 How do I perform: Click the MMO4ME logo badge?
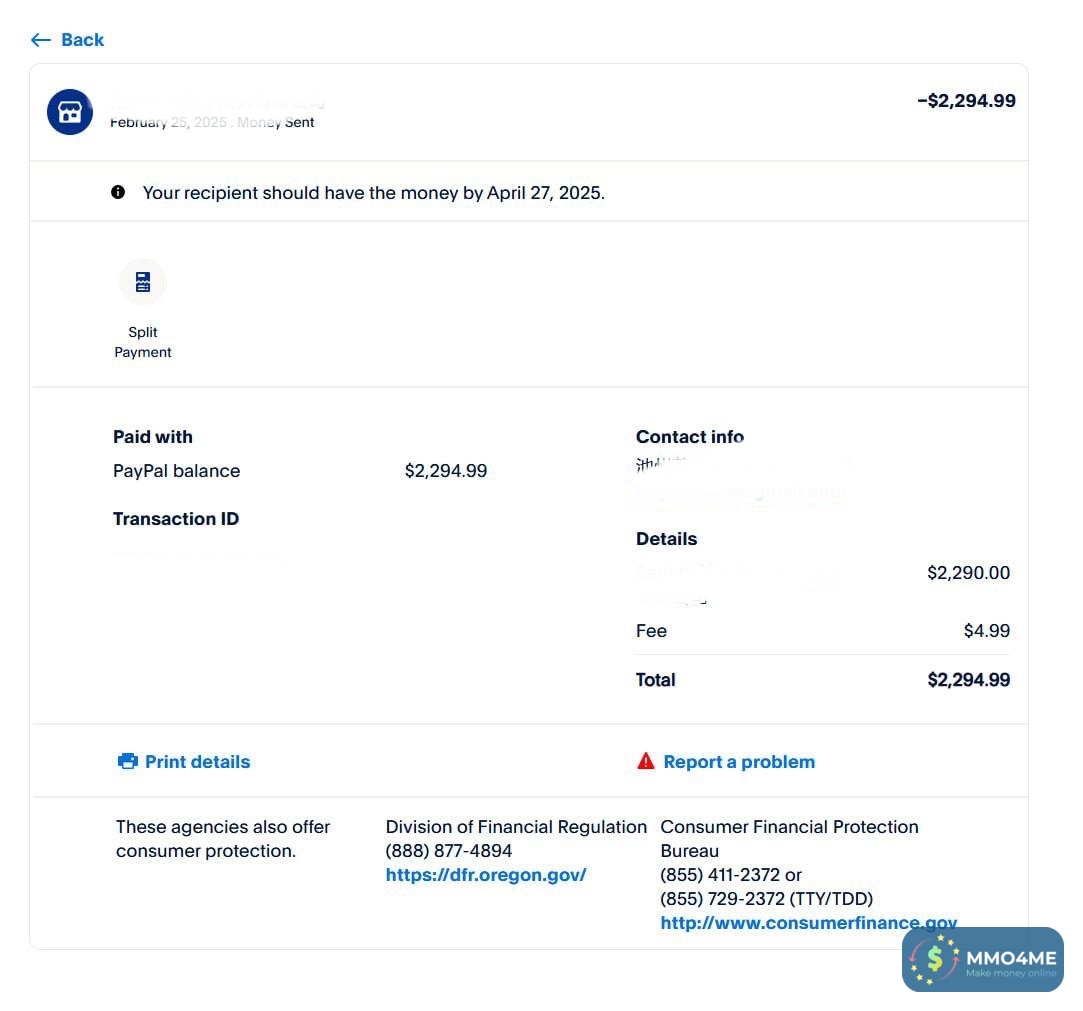tap(982, 959)
